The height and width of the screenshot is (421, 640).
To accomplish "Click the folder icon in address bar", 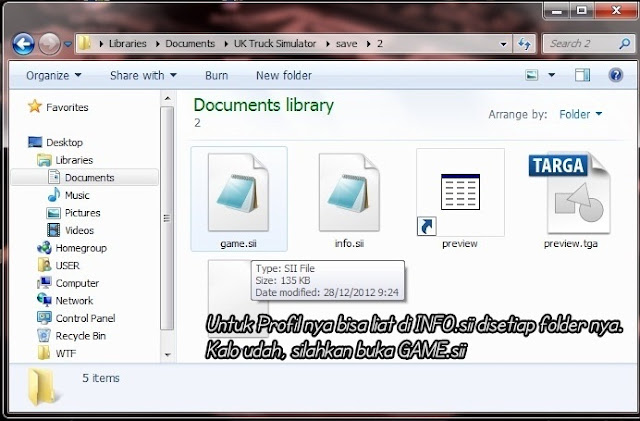I will click(x=84, y=43).
